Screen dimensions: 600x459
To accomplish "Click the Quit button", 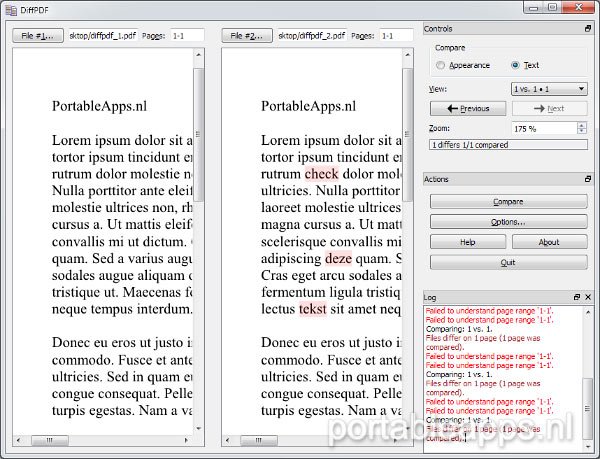I will (508, 262).
